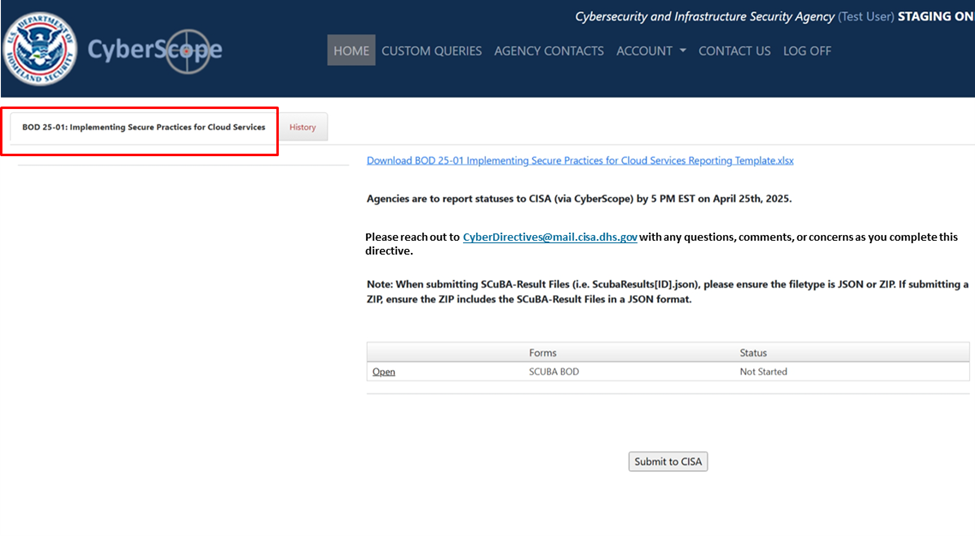Click the CyberScope logo
The height and width of the screenshot is (536, 975).
point(154,50)
